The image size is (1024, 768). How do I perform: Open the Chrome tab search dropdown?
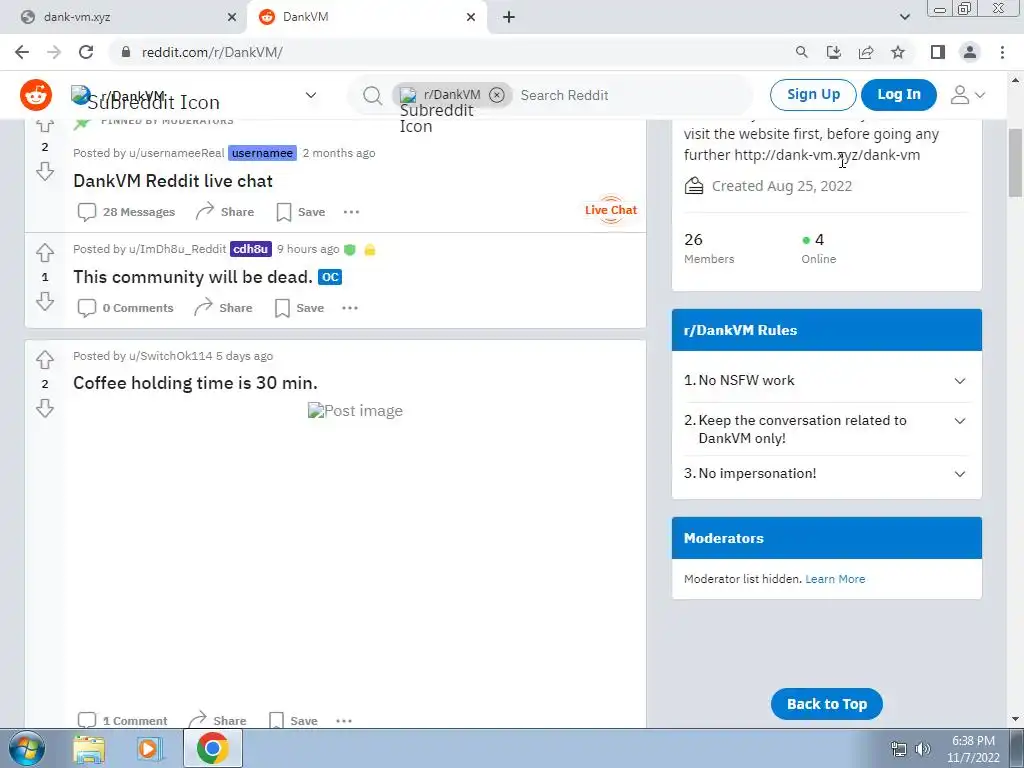point(904,17)
